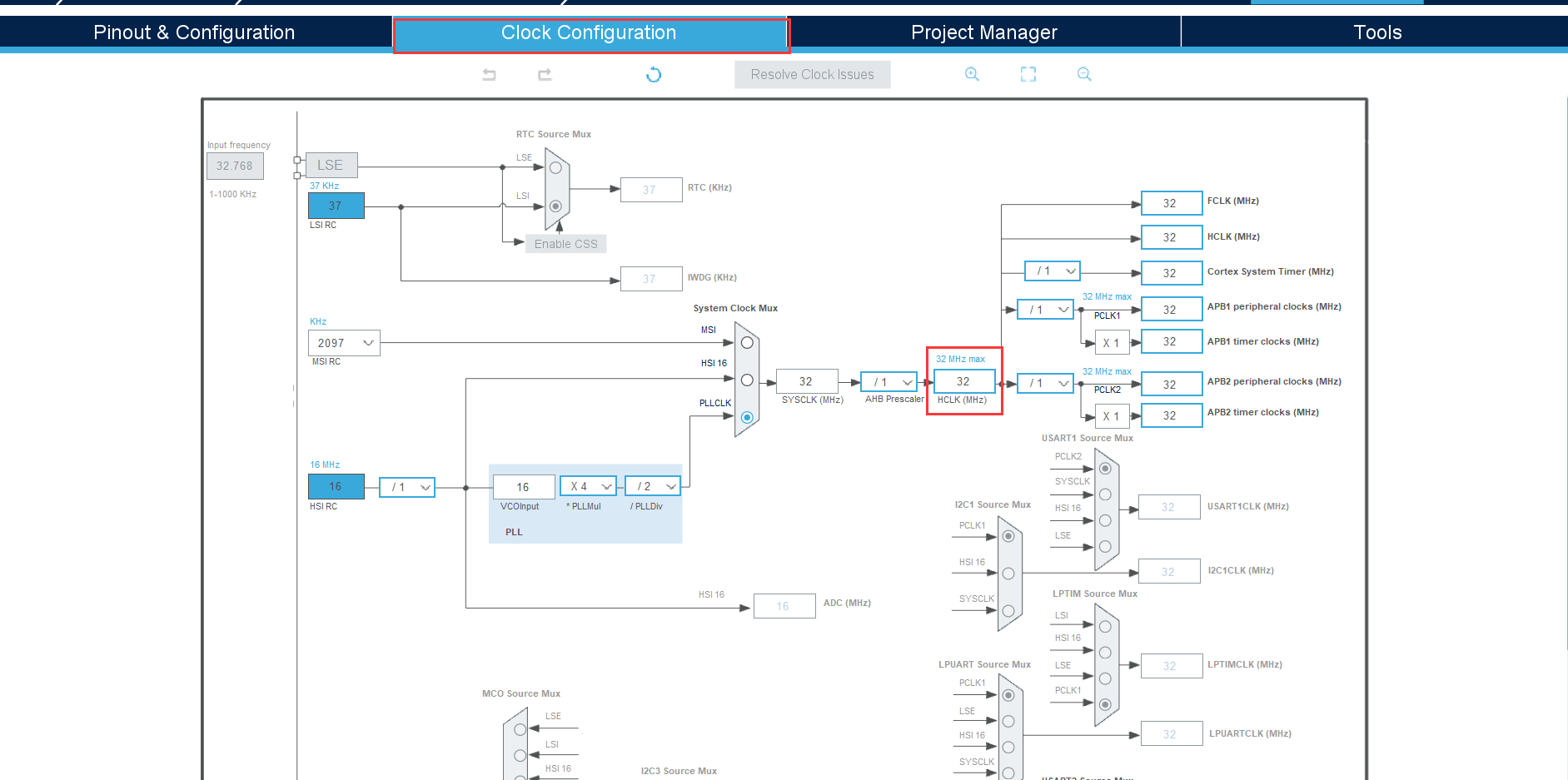Select LSE in the LPUART Source Mux
Viewport: 1568px width, 780px height.
pos(1008,721)
